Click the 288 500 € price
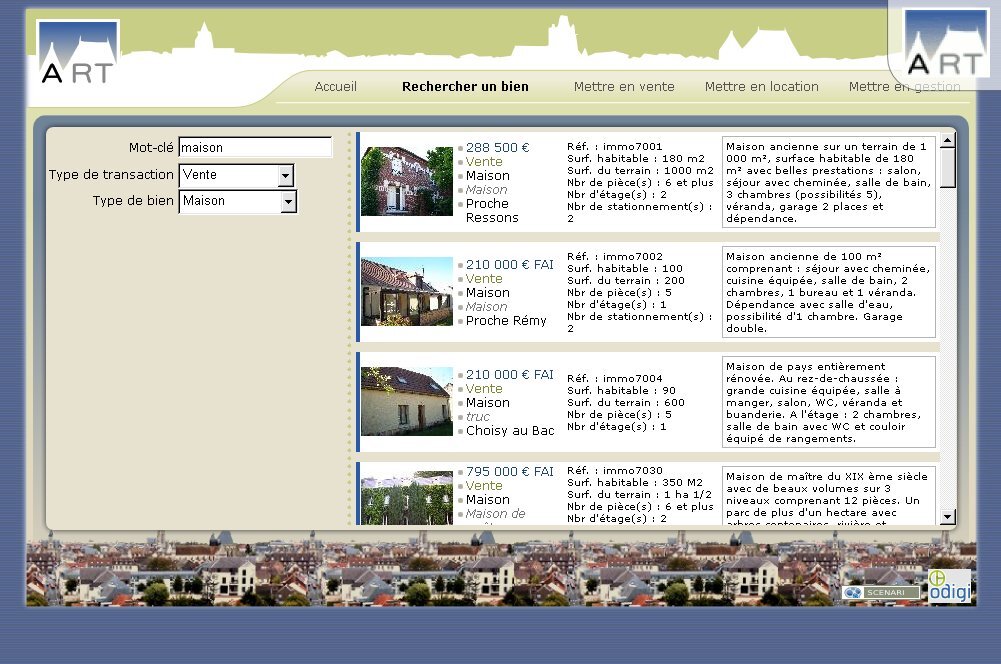1001x664 pixels. (497, 147)
